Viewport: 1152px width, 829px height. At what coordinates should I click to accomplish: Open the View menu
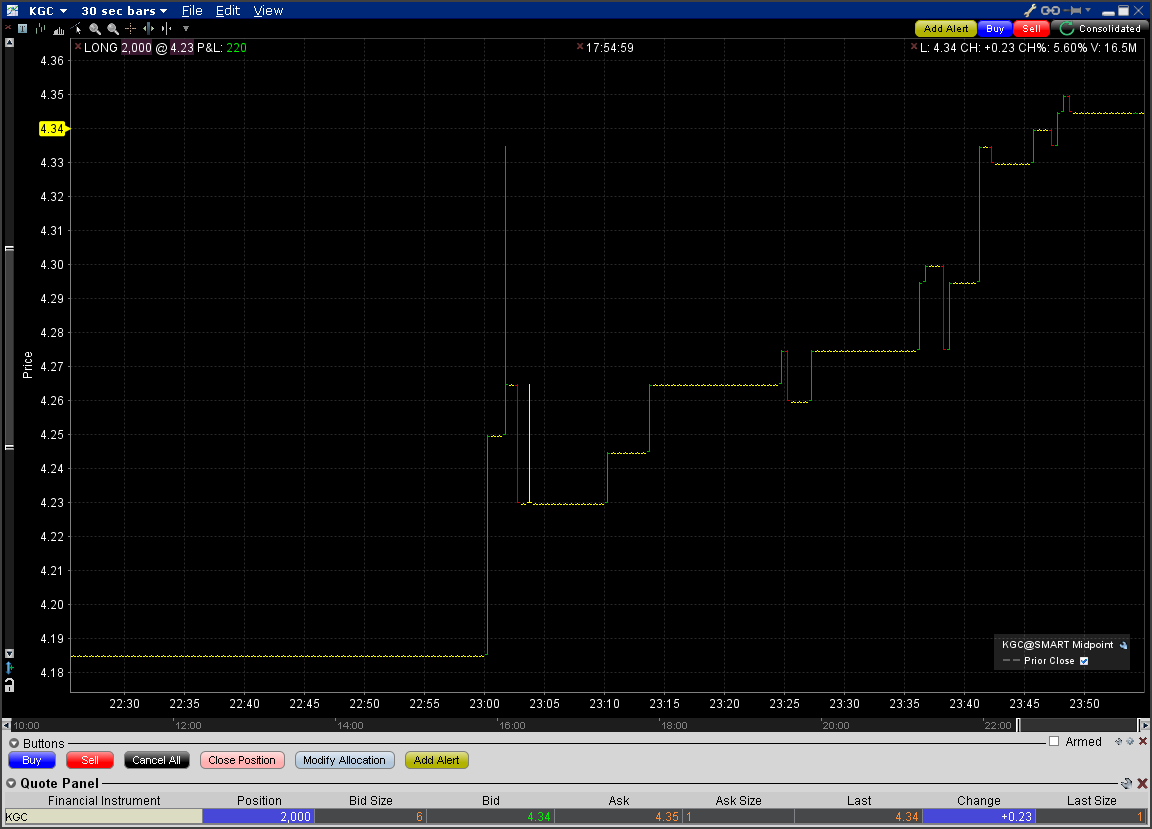click(268, 11)
